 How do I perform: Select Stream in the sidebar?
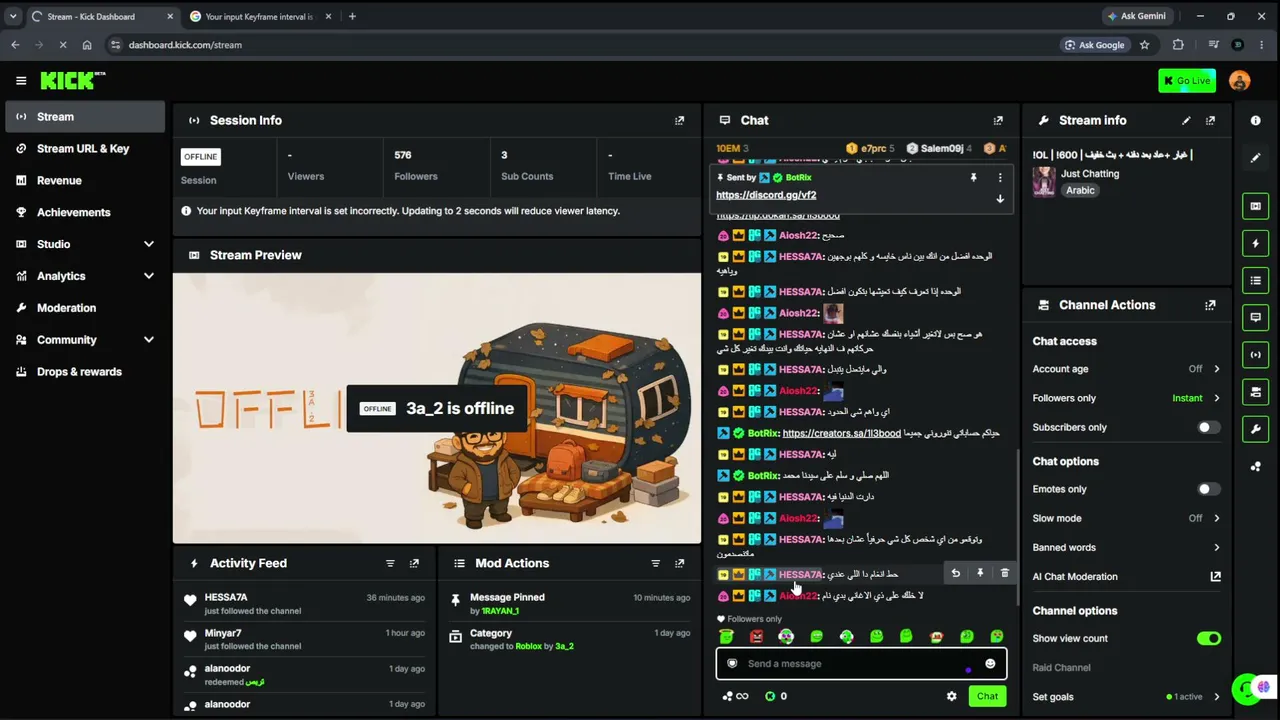(85, 117)
